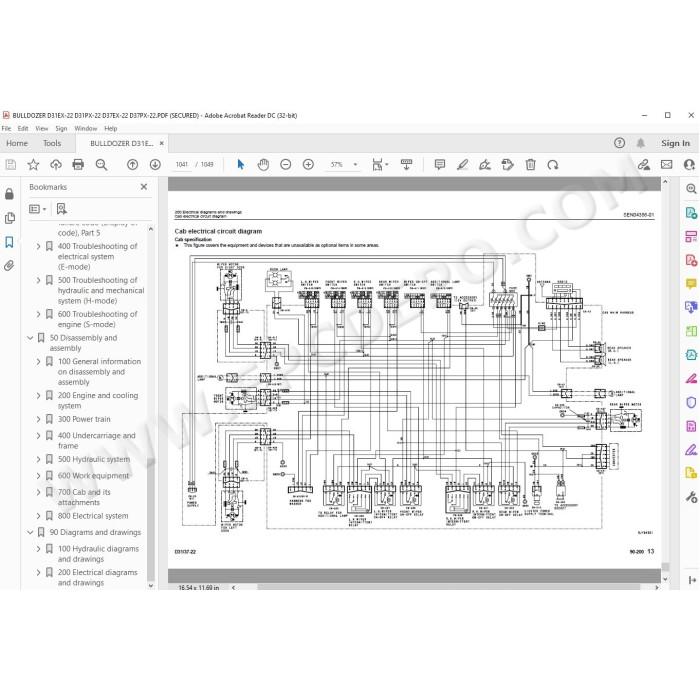700x700 pixels.
Task: Delete with the trash icon
Action: pyautogui.click(x=530, y=165)
